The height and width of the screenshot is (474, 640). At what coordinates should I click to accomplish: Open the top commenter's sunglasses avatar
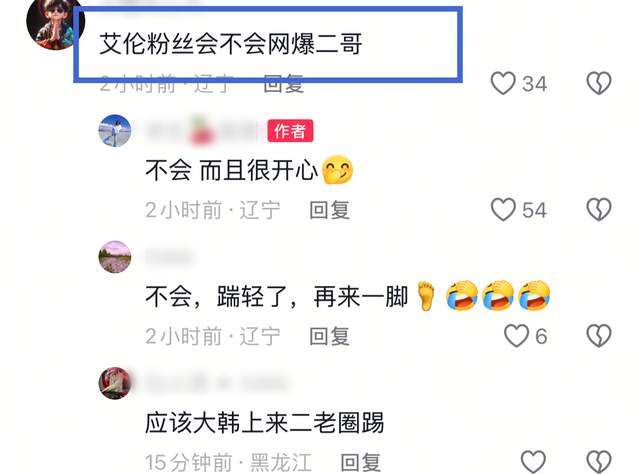pos(55,22)
